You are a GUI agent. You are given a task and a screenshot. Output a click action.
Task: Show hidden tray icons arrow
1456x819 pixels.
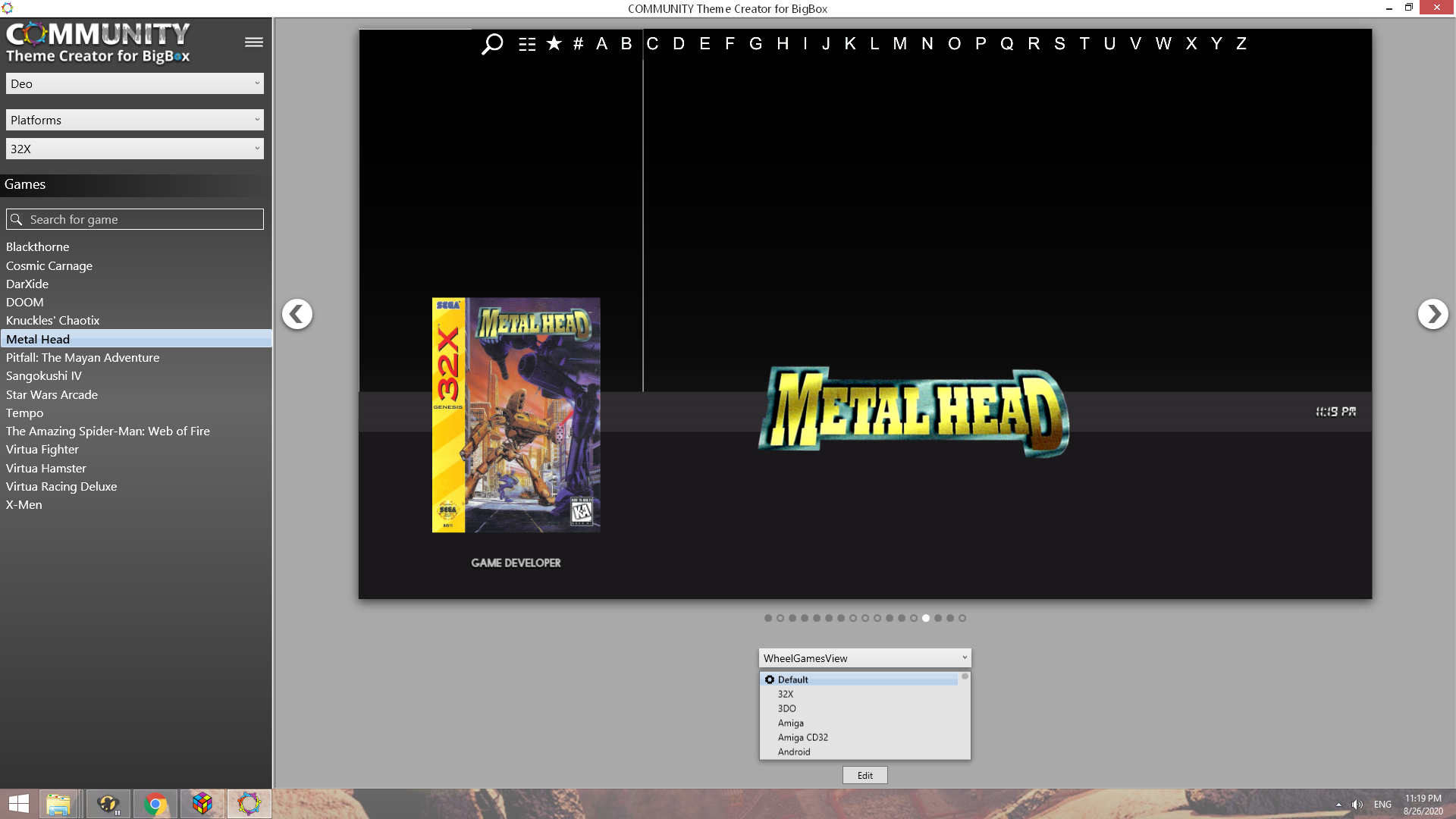pos(1338,805)
